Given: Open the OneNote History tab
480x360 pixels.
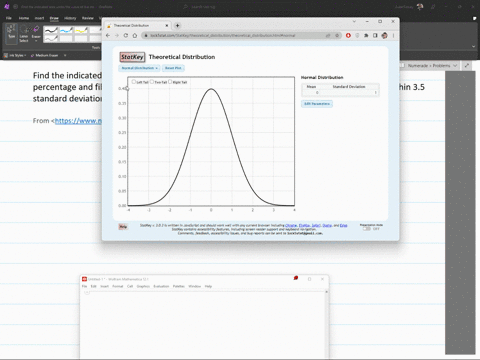Looking at the screenshot, I should [70, 18].
